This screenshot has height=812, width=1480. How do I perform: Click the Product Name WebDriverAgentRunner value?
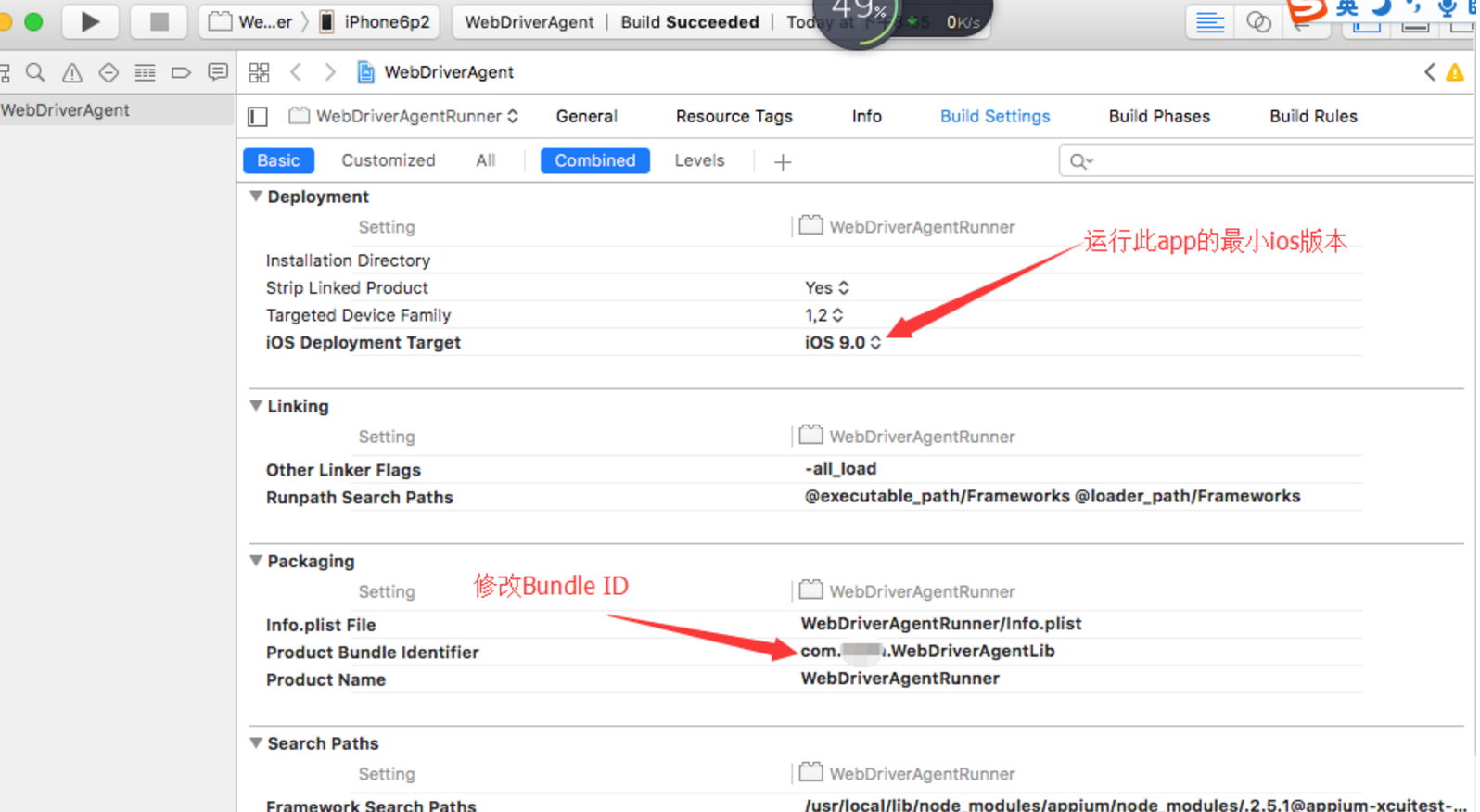899,679
